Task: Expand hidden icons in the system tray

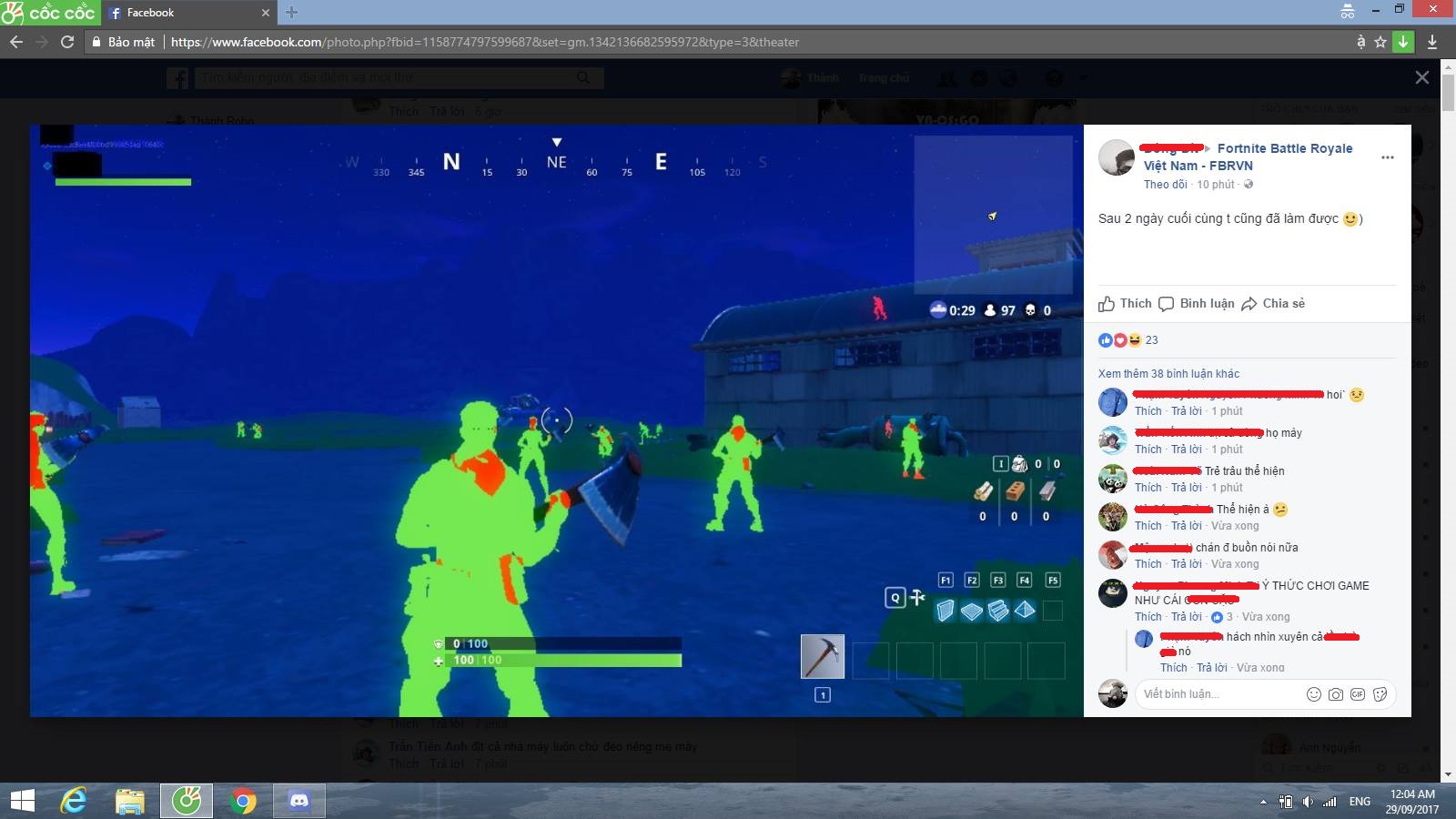Action: [x=1265, y=802]
